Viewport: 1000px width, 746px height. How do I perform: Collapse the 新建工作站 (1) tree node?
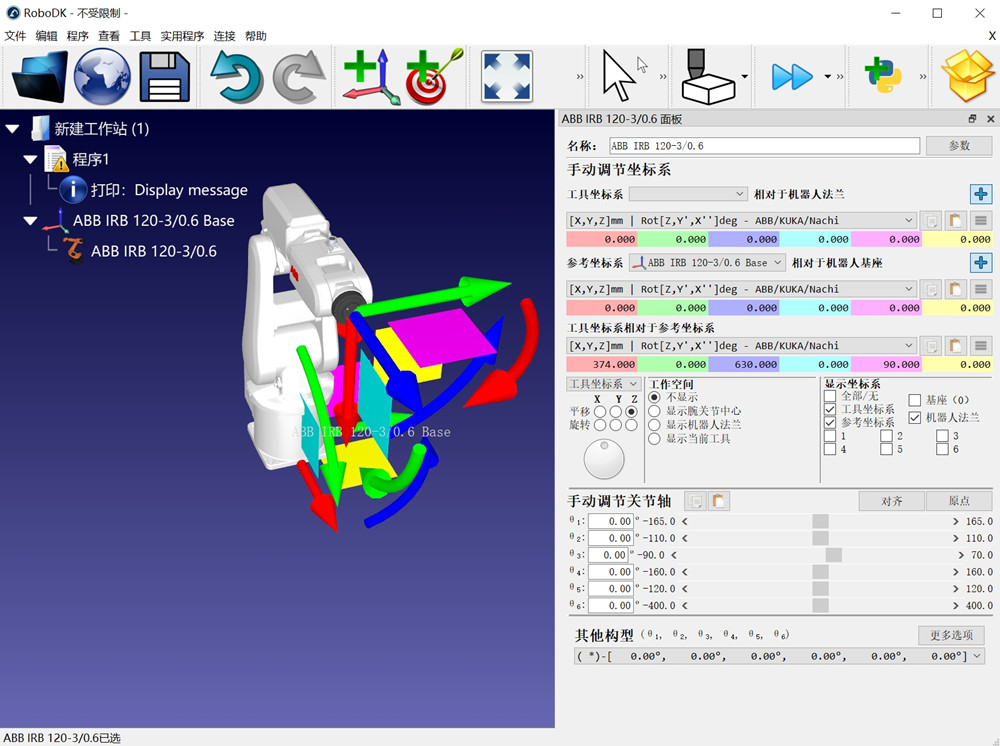coord(12,129)
